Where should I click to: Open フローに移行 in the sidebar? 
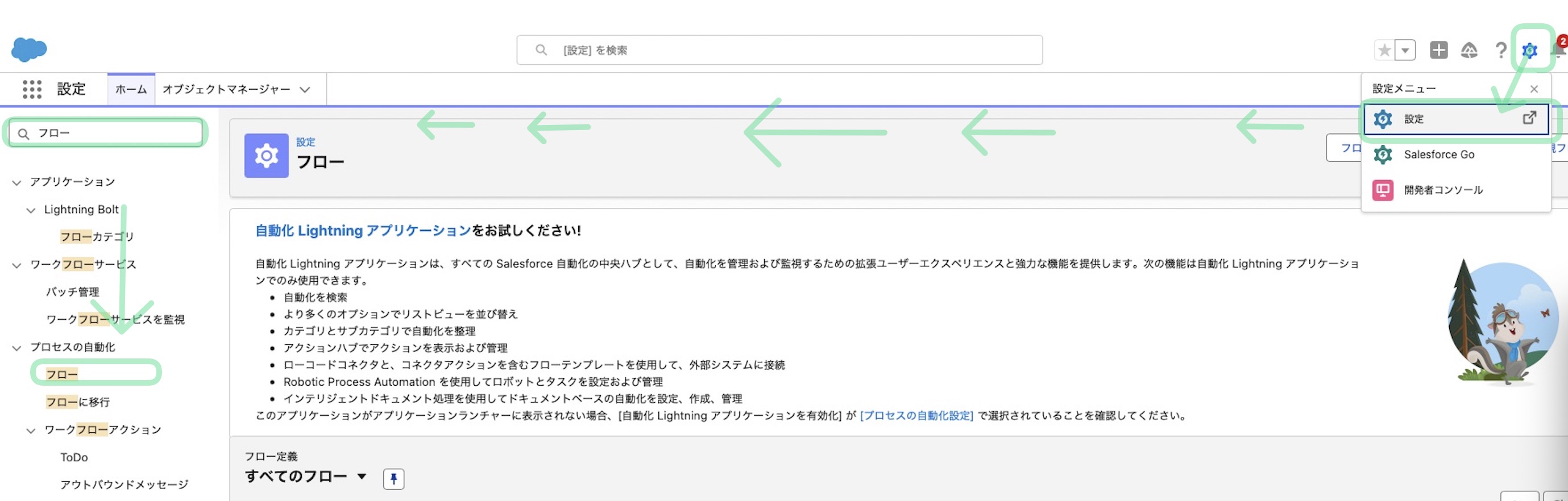click(78, 402)
